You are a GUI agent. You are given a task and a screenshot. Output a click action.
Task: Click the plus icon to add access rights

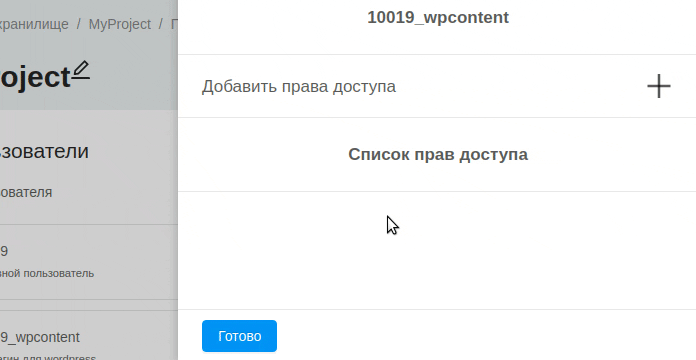coord(659,86)
